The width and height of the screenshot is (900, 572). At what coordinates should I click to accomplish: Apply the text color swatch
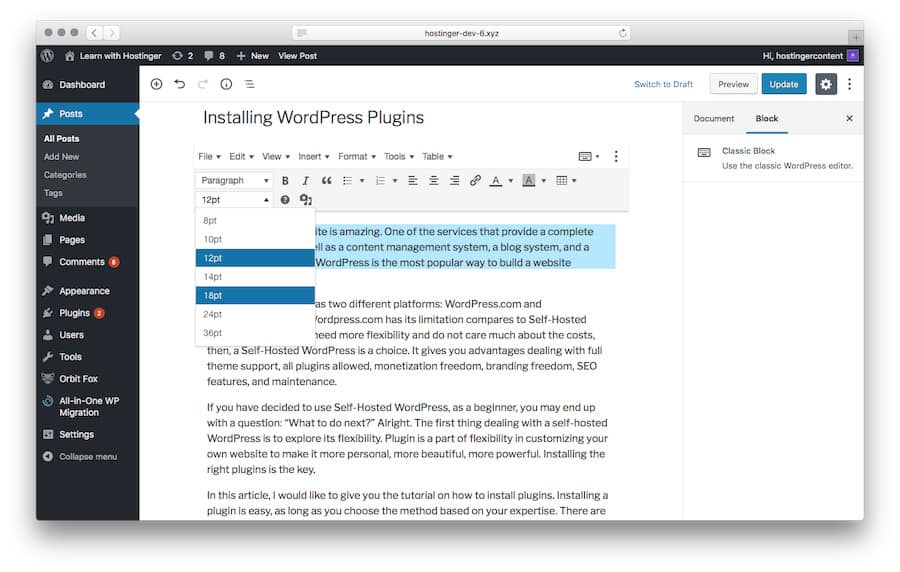point(495,181)
